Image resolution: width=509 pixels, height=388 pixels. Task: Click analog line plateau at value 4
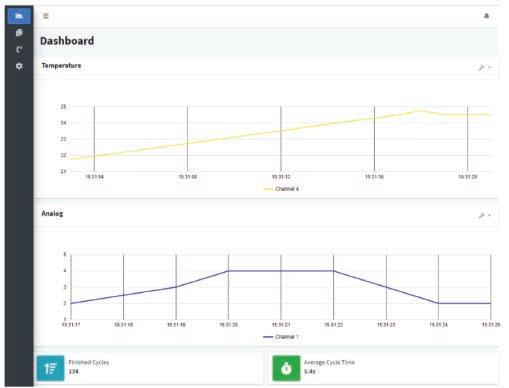(281, 271)
